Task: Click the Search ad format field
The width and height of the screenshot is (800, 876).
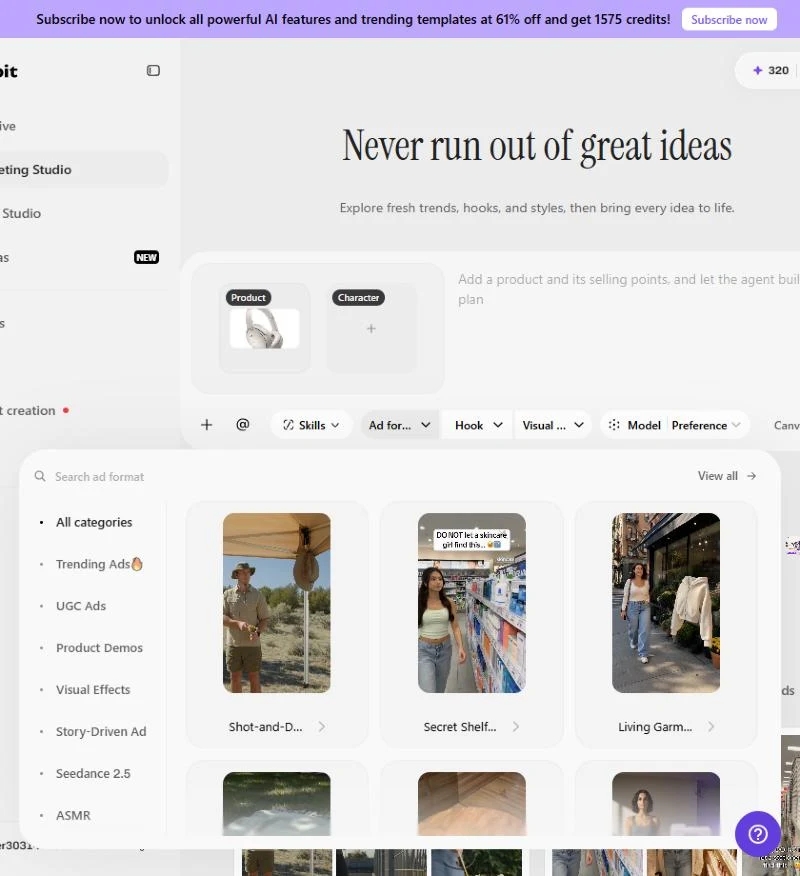Action: coord(99,477)
